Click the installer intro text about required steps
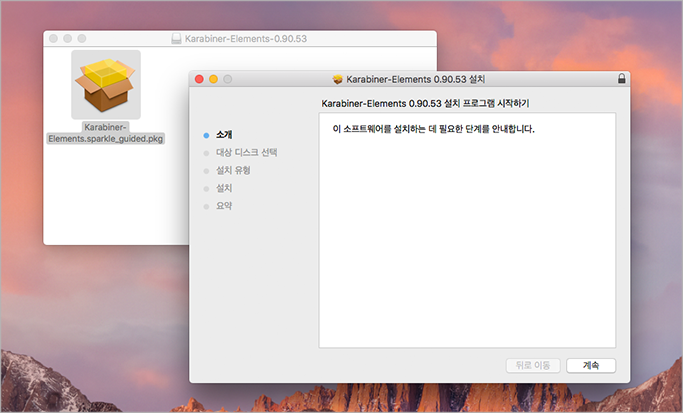Viewport: 683px width, 413px height. pos(433,129)
